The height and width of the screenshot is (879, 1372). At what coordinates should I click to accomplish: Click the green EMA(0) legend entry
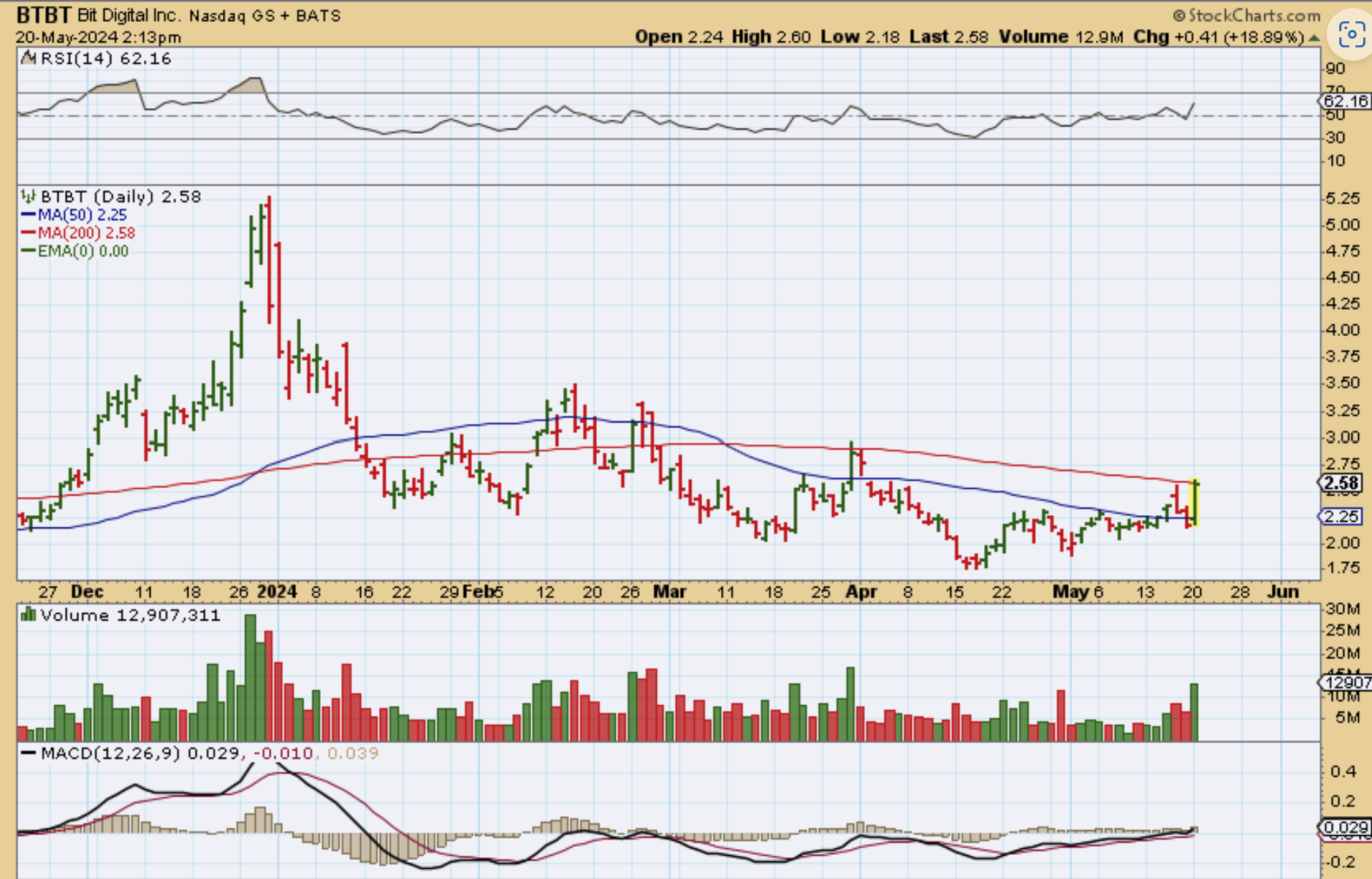75,251
